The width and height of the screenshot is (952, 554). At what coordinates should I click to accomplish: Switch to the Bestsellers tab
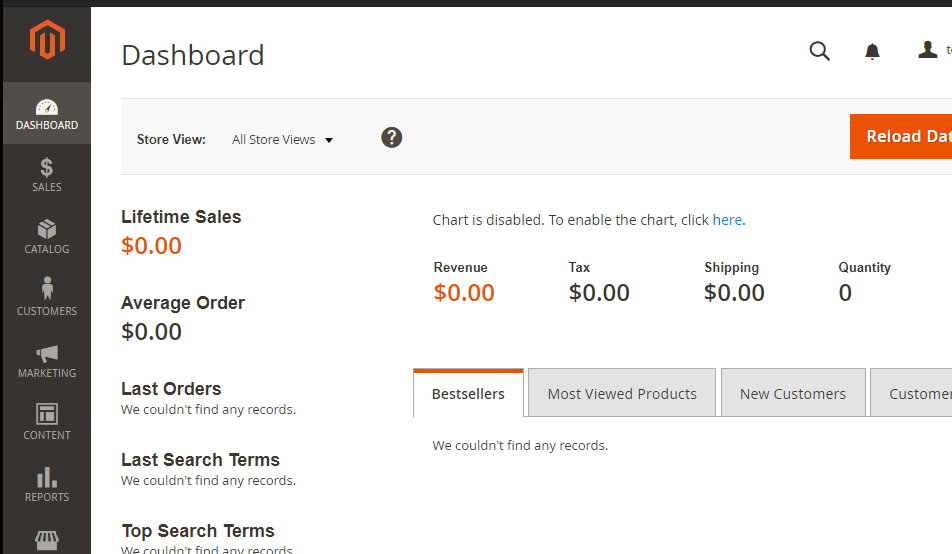[468, 394]
